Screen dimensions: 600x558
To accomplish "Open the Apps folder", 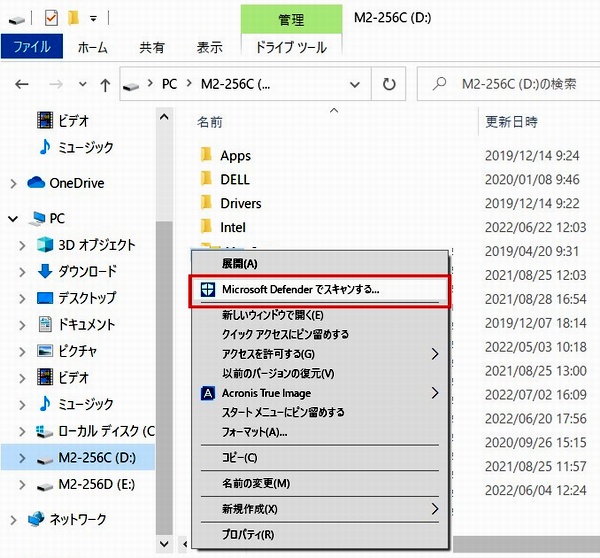I will point(226,155).
